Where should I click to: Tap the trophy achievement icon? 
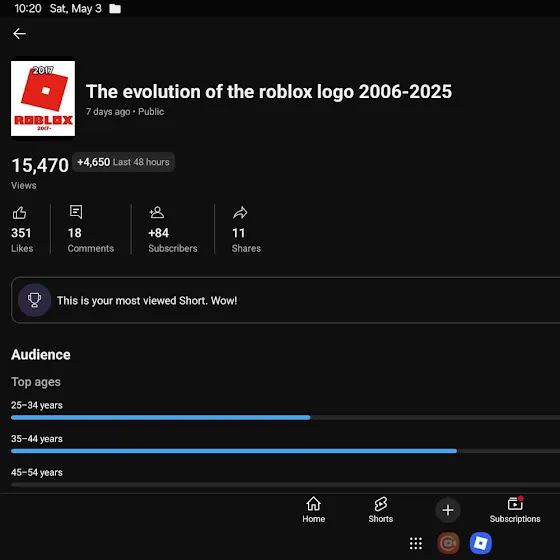tap(34, 300)
